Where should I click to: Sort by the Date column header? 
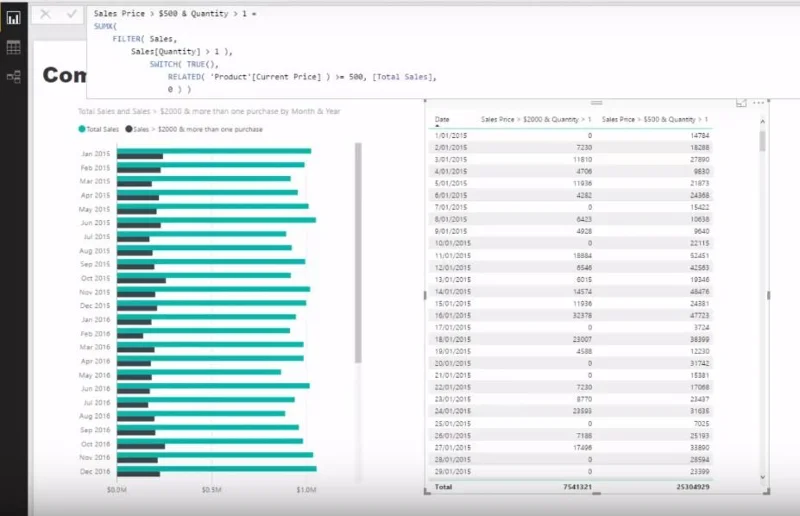(x=442, y=119)
